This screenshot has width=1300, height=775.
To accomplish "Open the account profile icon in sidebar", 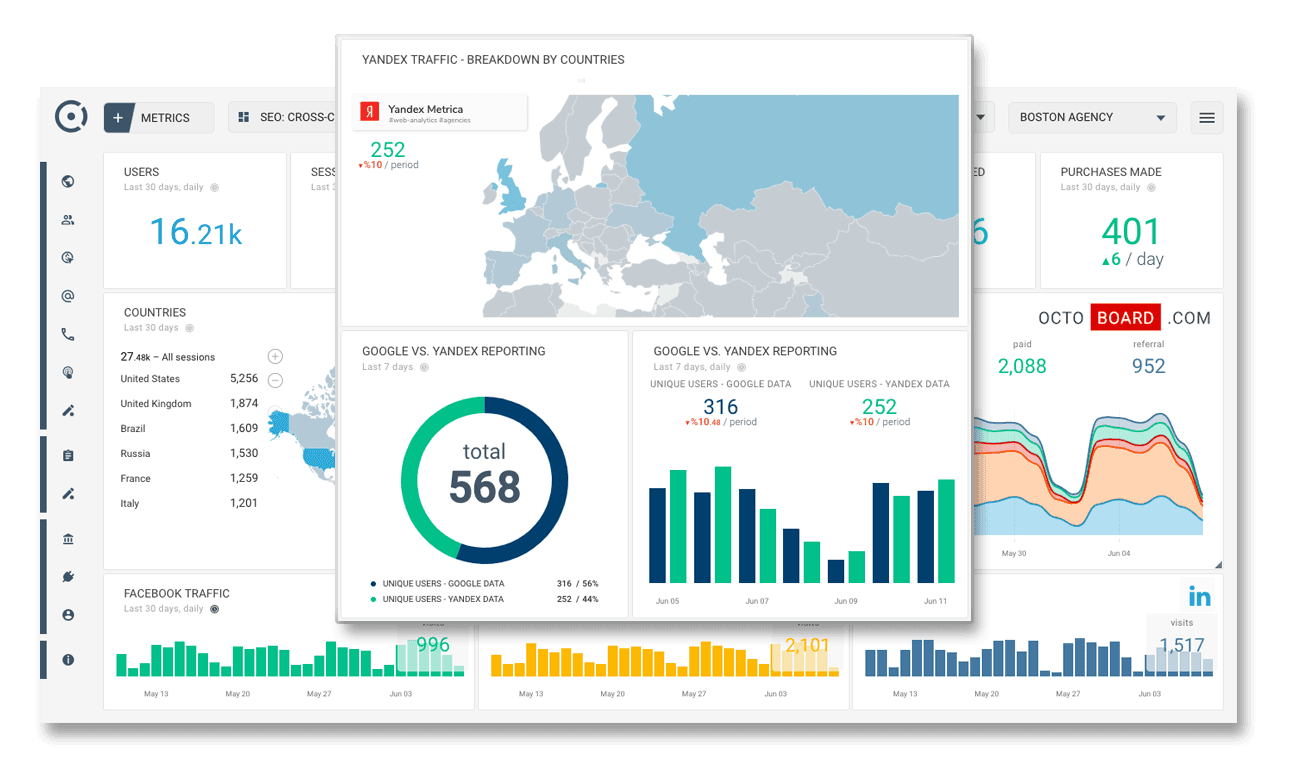I will [68, 615].
